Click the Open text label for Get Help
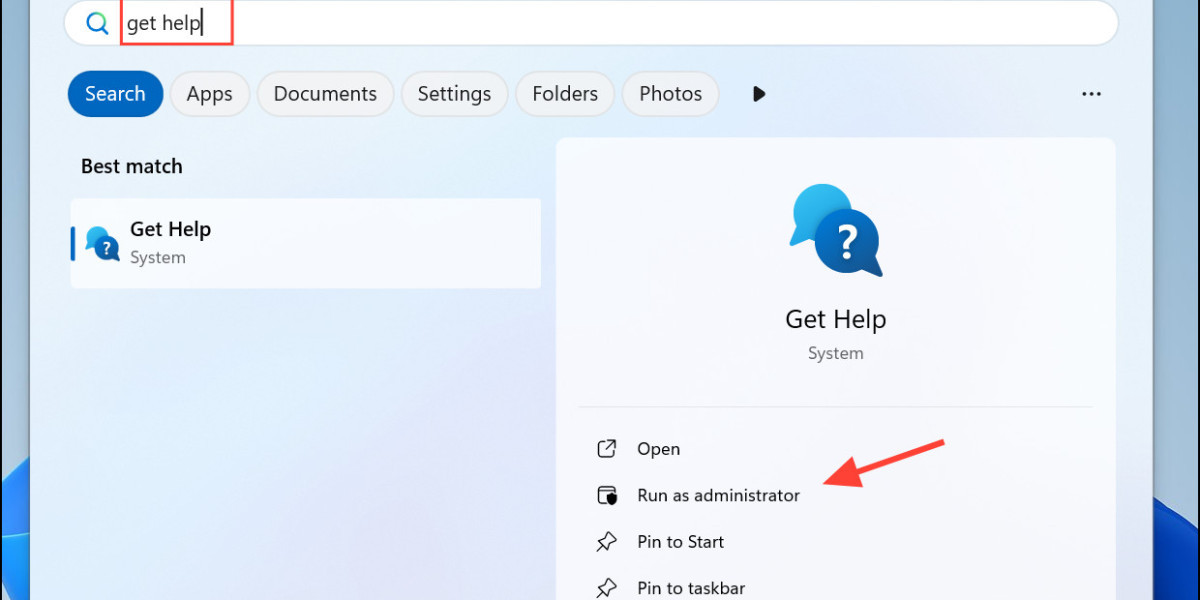 coord(658,449)
